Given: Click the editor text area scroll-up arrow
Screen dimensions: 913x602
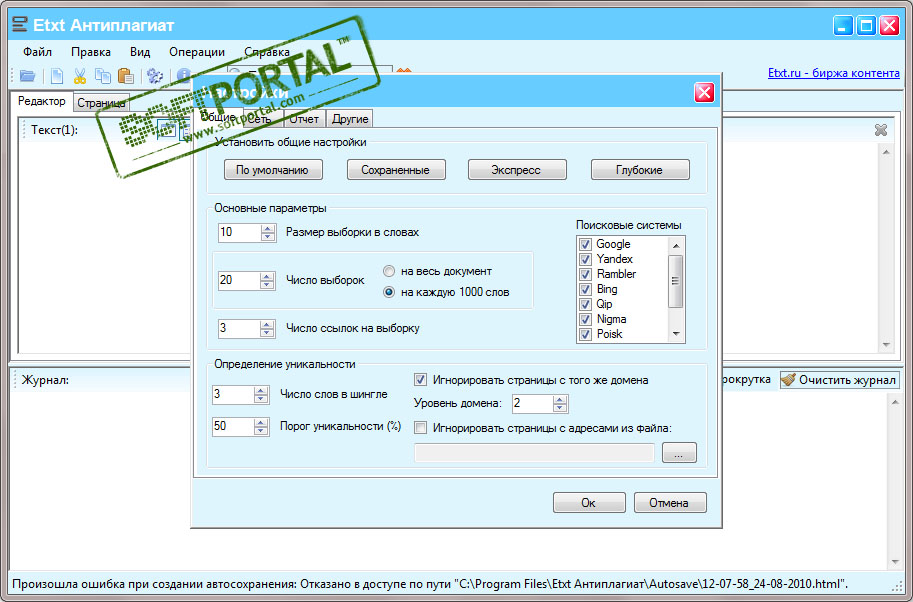Looking at the screenshot, I should [x=886, y=151].
